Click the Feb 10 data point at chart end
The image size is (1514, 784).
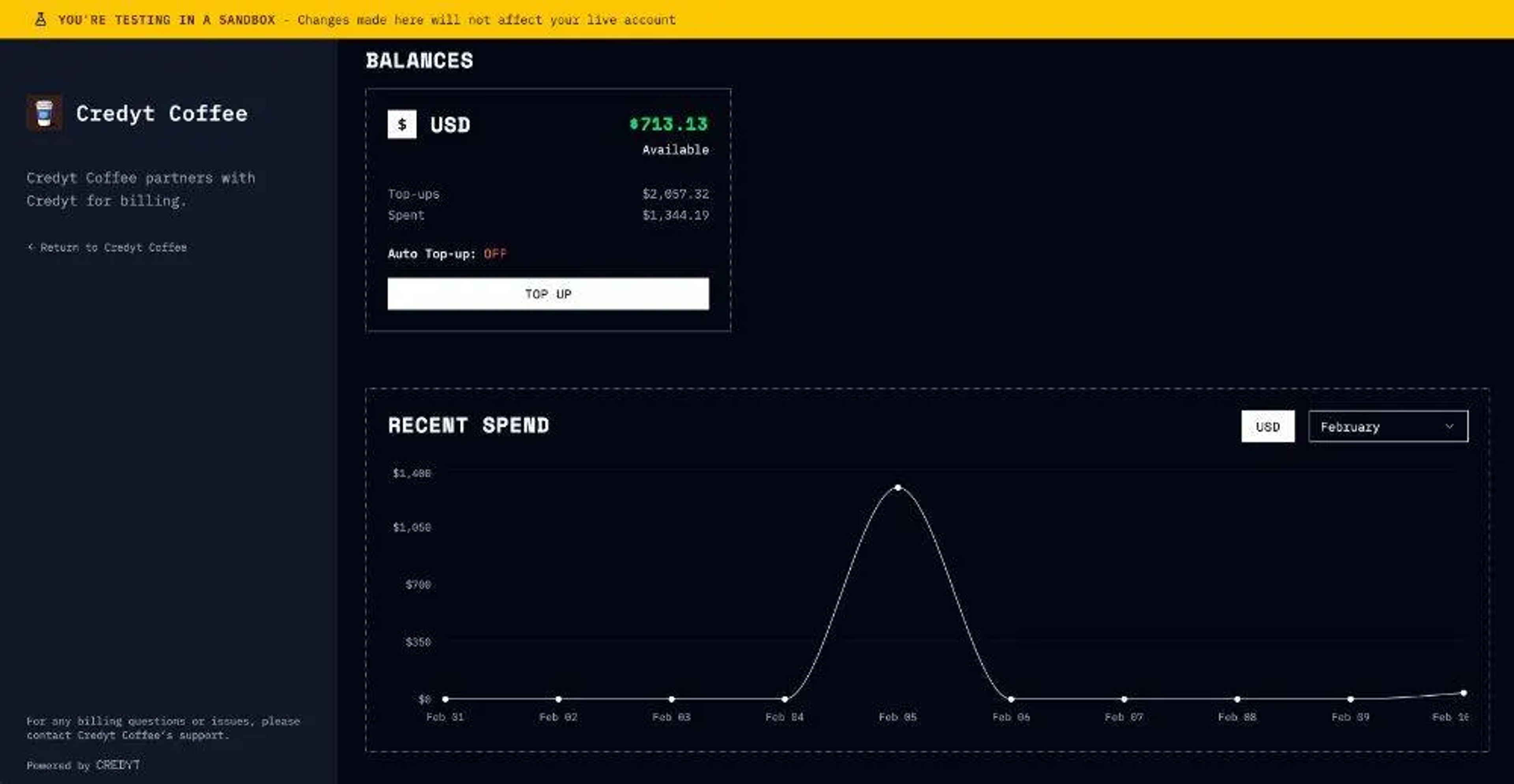pyautogui.click(x=1464, y=693)
